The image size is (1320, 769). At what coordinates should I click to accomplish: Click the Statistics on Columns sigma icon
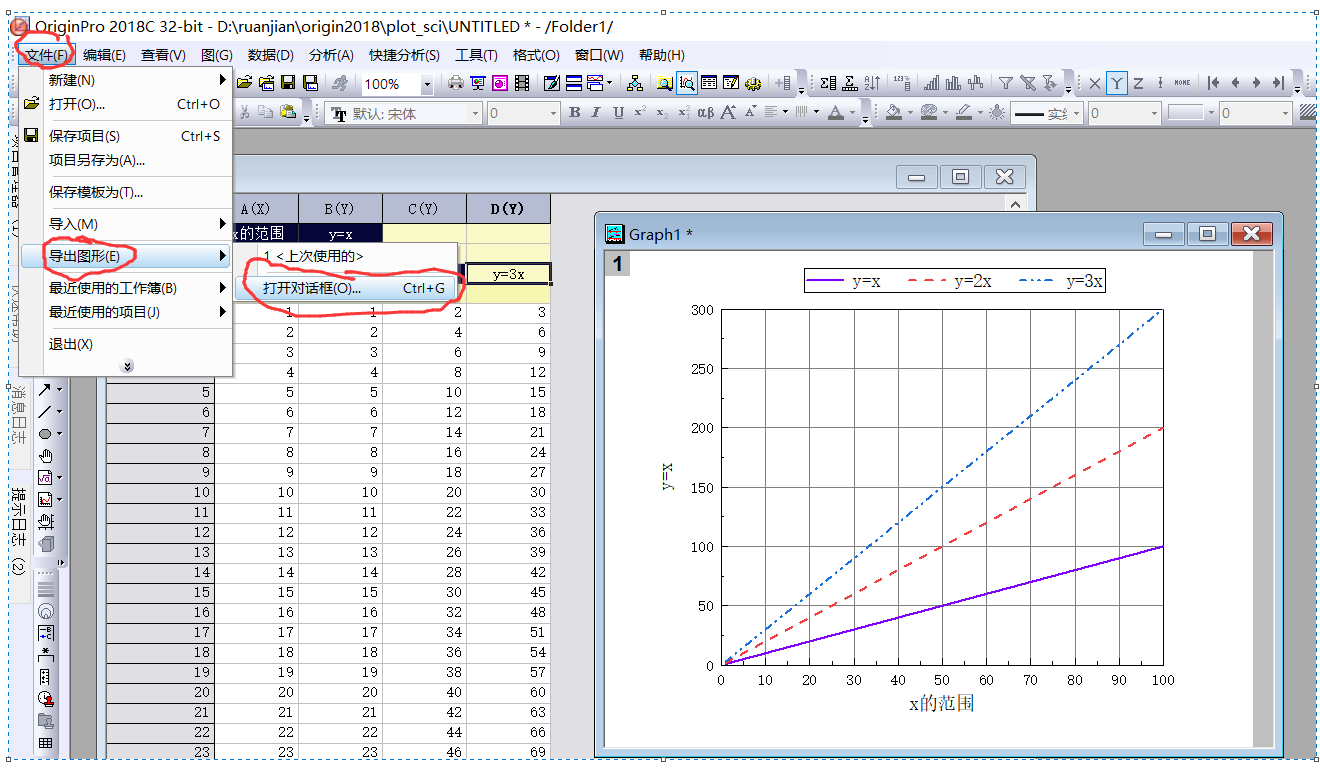(x=827, y=83)
